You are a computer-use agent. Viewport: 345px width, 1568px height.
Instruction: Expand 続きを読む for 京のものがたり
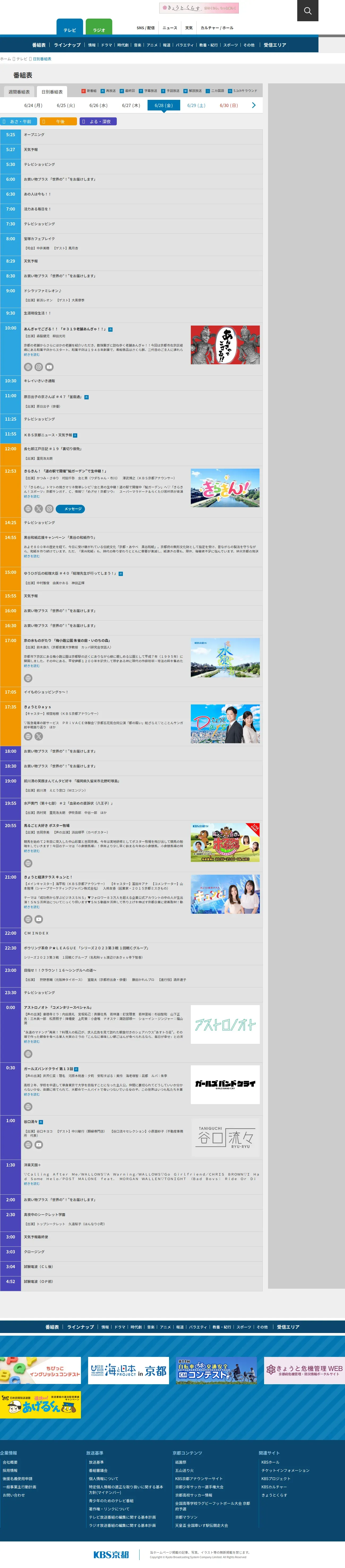32,666
